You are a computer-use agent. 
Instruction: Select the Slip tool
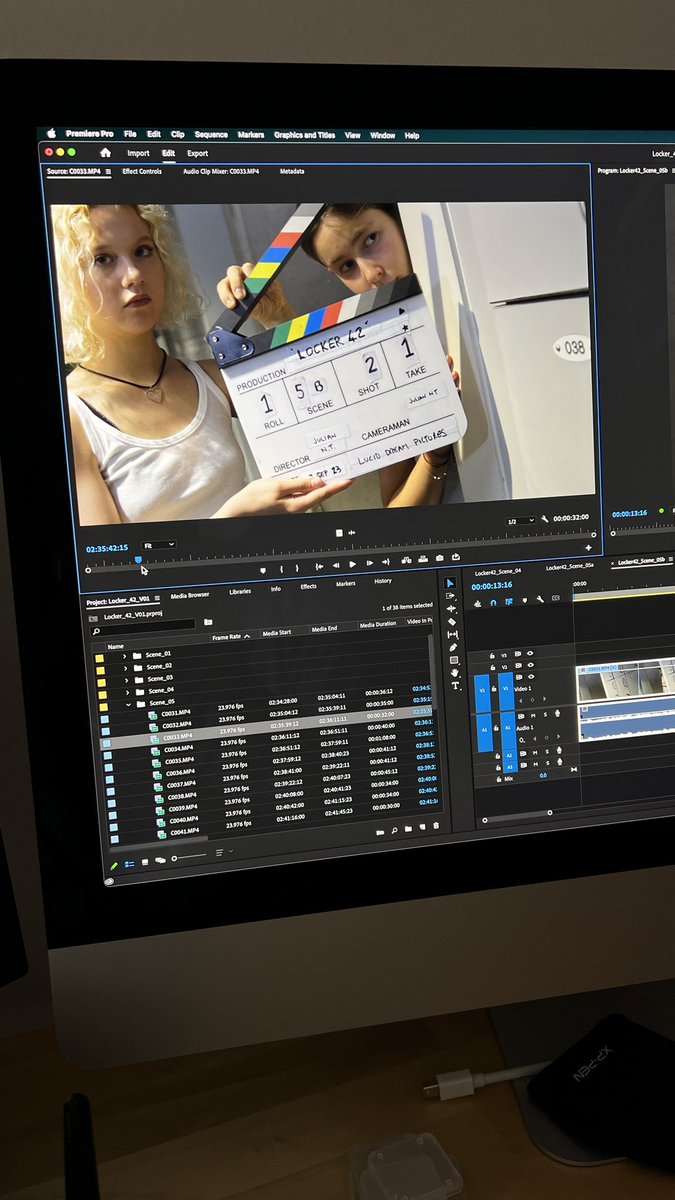(x=453, y=635)
